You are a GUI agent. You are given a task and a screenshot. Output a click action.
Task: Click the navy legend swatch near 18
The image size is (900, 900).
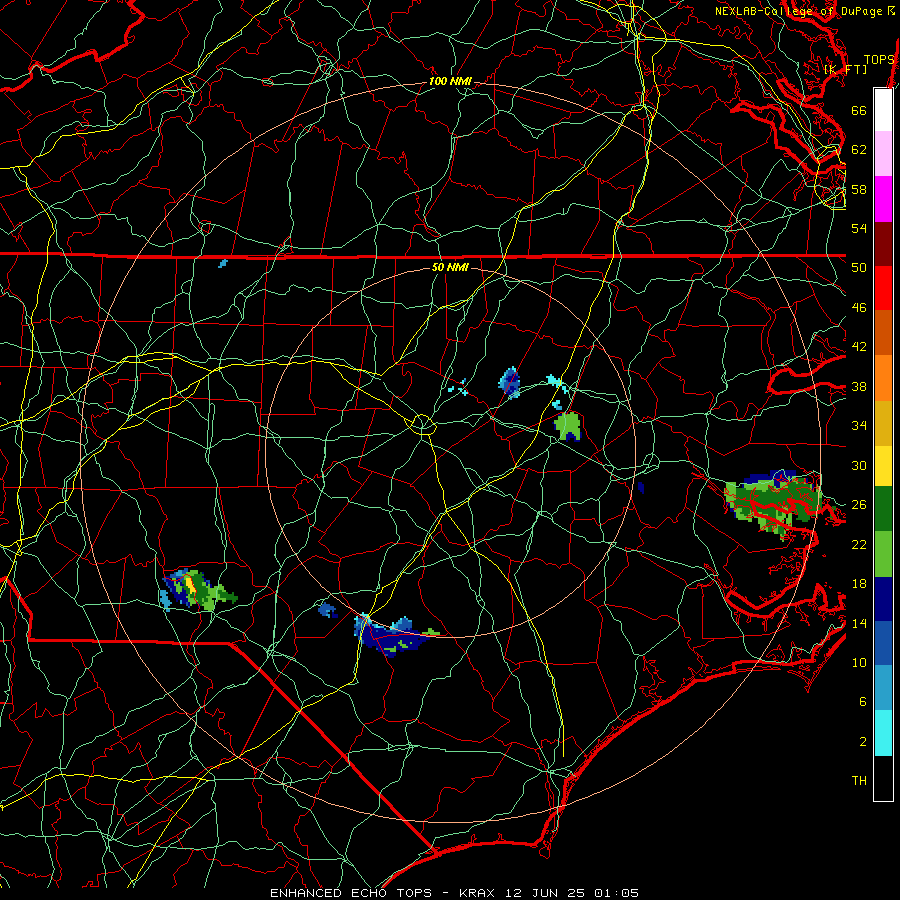pyautogui.click(x=883, y=599)
